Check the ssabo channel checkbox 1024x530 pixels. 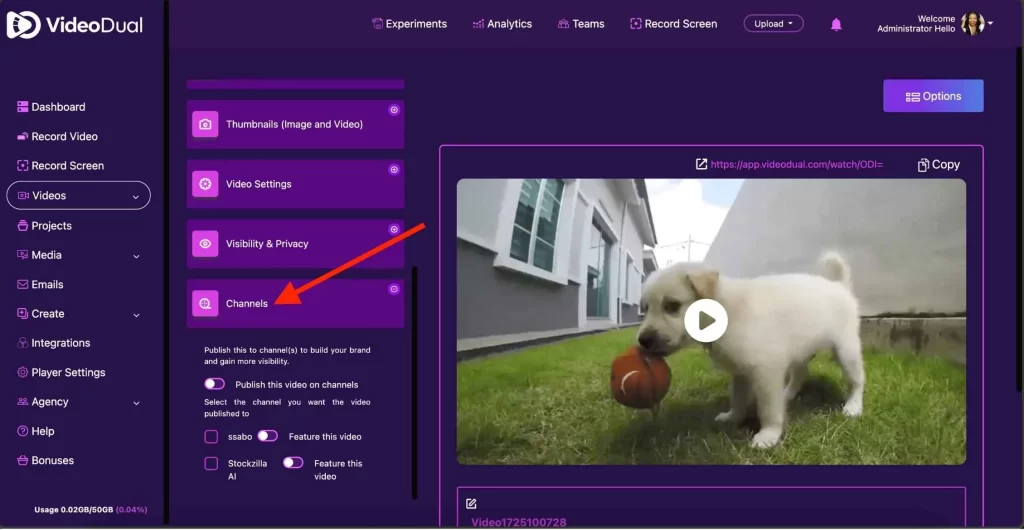[211, 437]
